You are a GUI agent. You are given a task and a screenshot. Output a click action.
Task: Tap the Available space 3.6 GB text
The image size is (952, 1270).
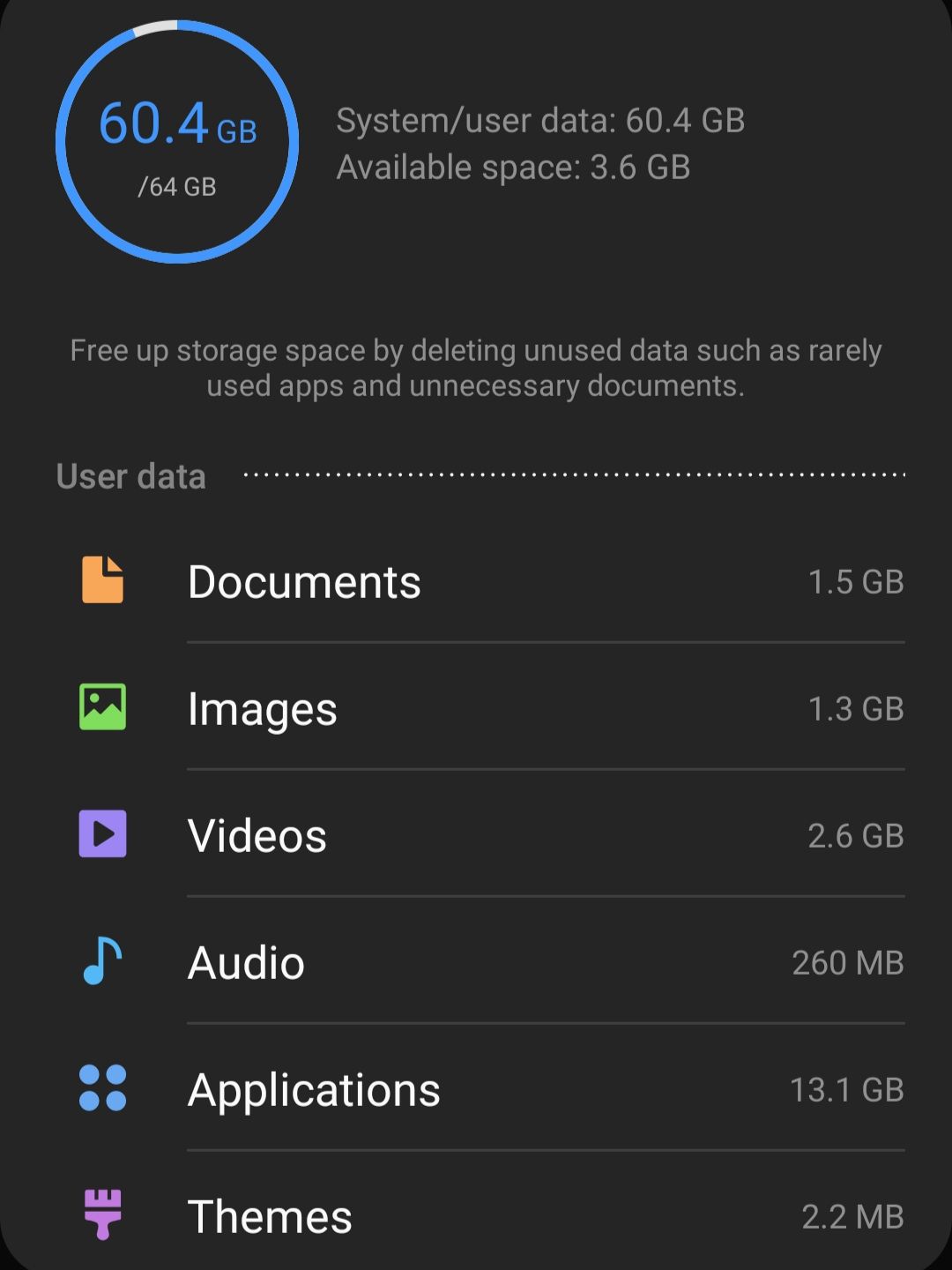pos(513,168)
